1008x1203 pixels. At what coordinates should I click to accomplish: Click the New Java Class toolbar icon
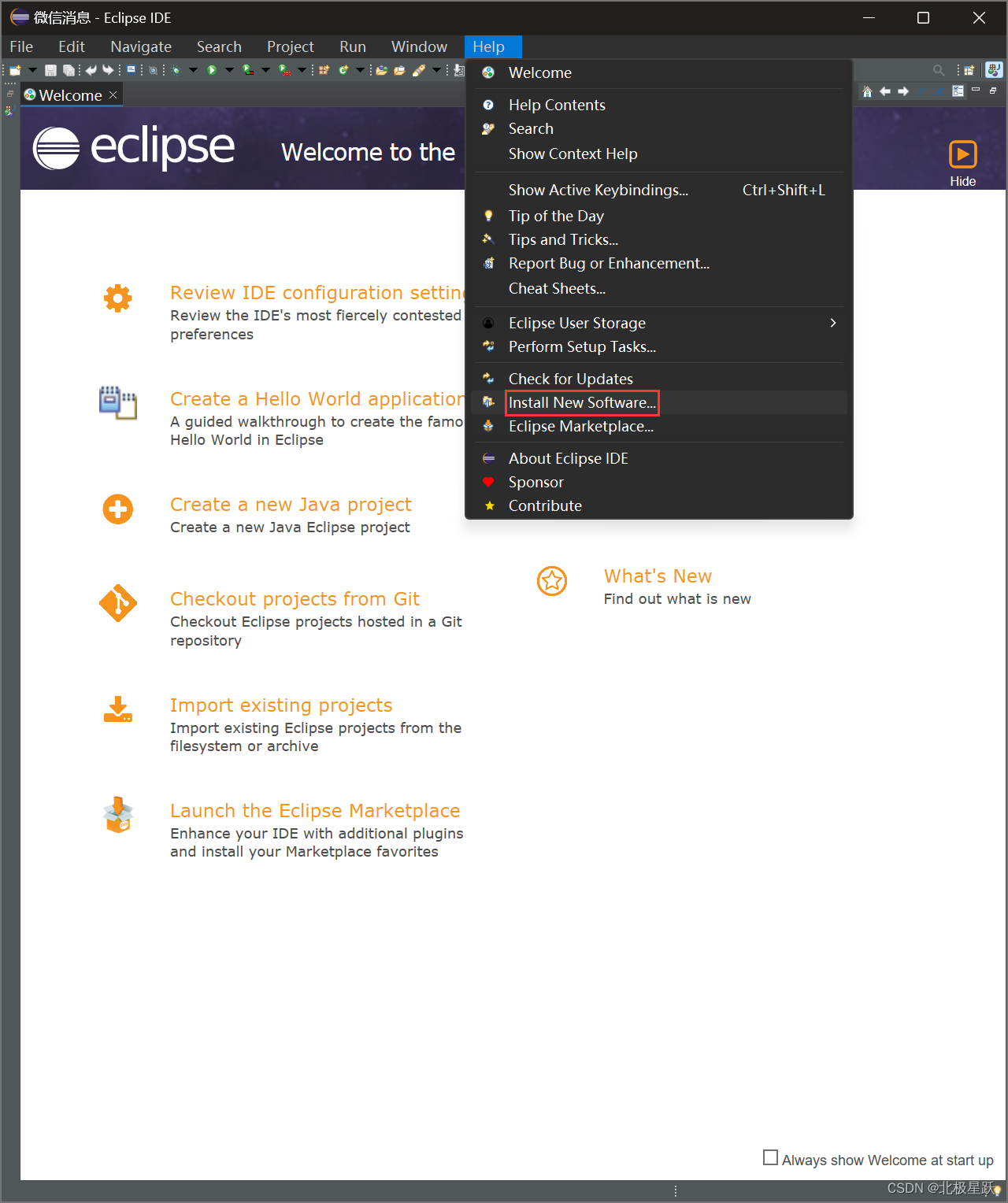point(343,70)
